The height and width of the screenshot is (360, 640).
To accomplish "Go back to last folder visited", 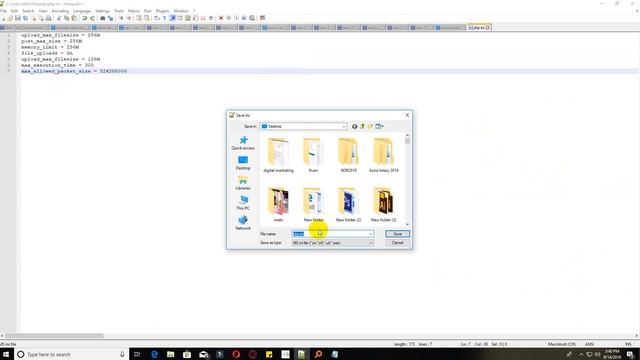I will pos(354,127).
